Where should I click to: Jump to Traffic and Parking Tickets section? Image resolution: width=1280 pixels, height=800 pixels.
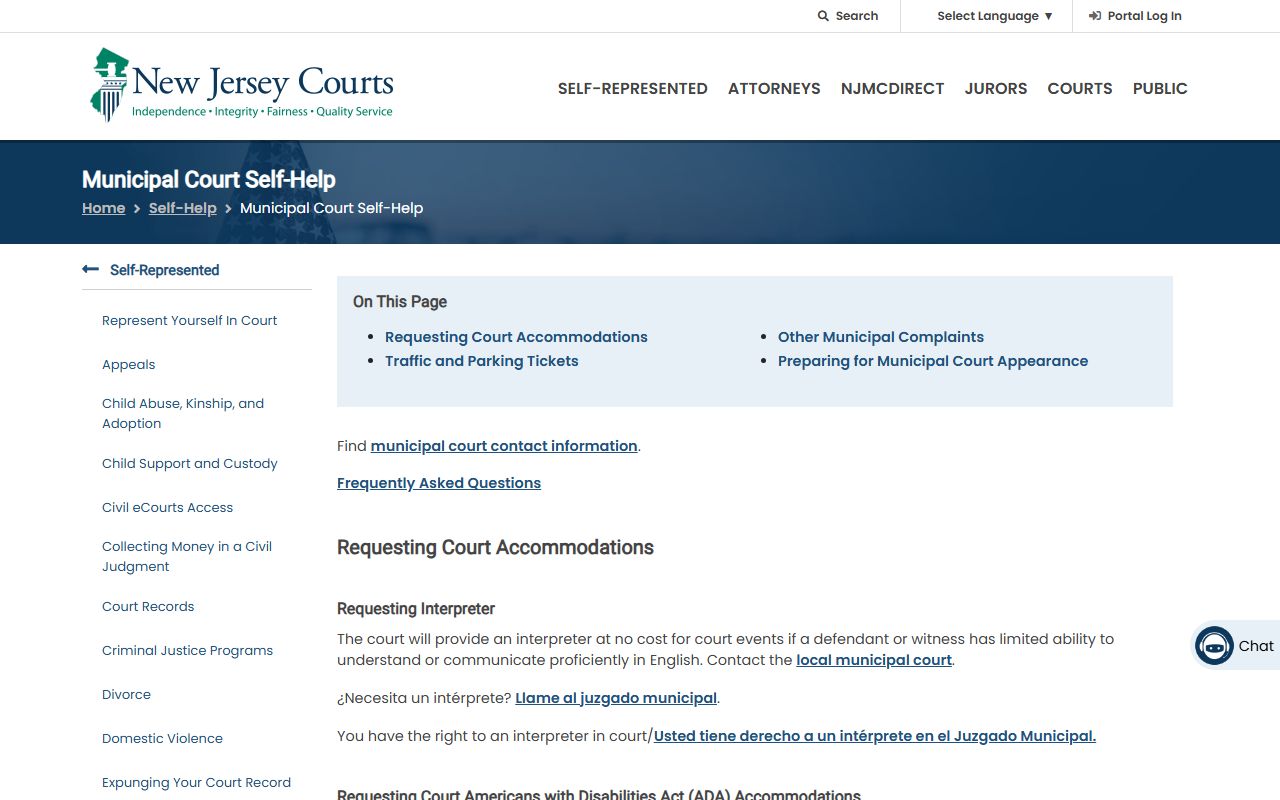point(482,361)
